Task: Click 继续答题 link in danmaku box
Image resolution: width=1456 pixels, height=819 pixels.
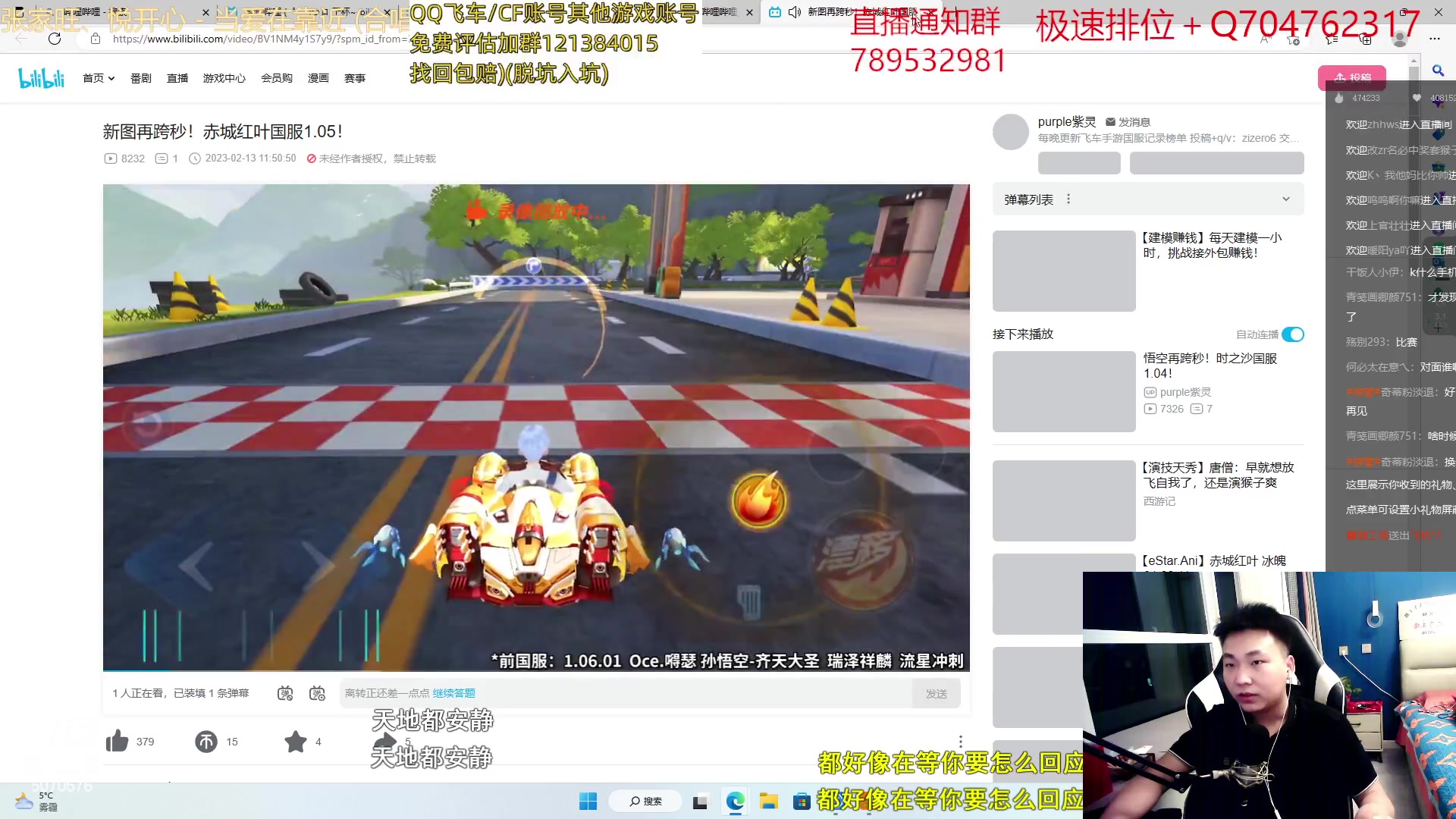Action: pyautogui.click(x=454, y=693)
